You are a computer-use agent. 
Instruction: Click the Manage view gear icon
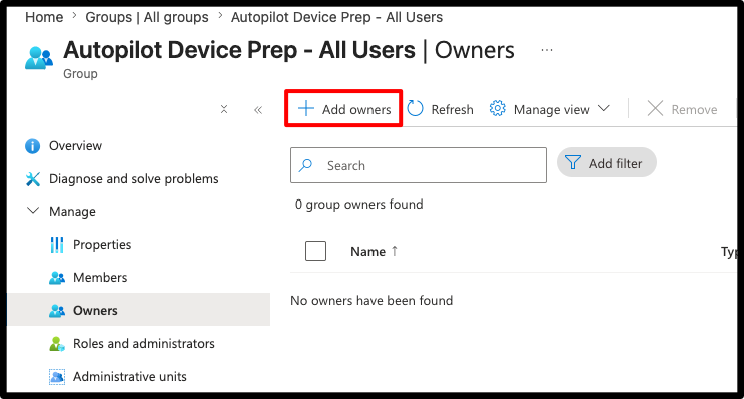pos(497,109)
